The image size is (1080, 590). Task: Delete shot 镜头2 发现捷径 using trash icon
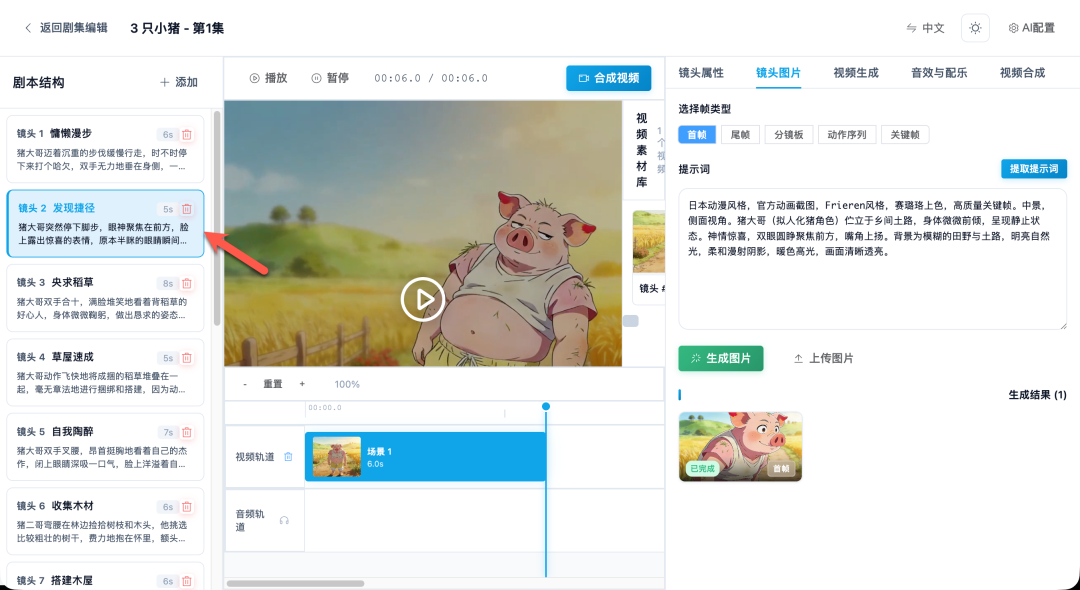point(187,208)
